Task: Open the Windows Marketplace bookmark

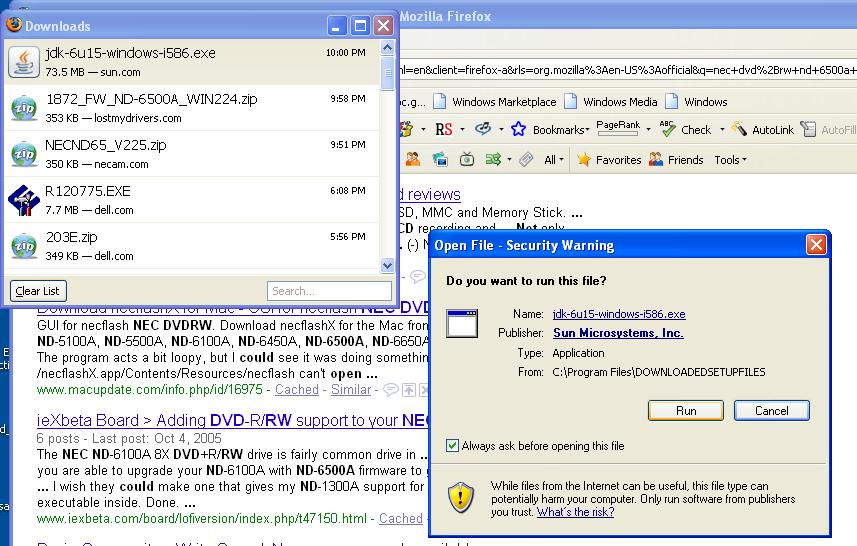Action: (495, 102)
